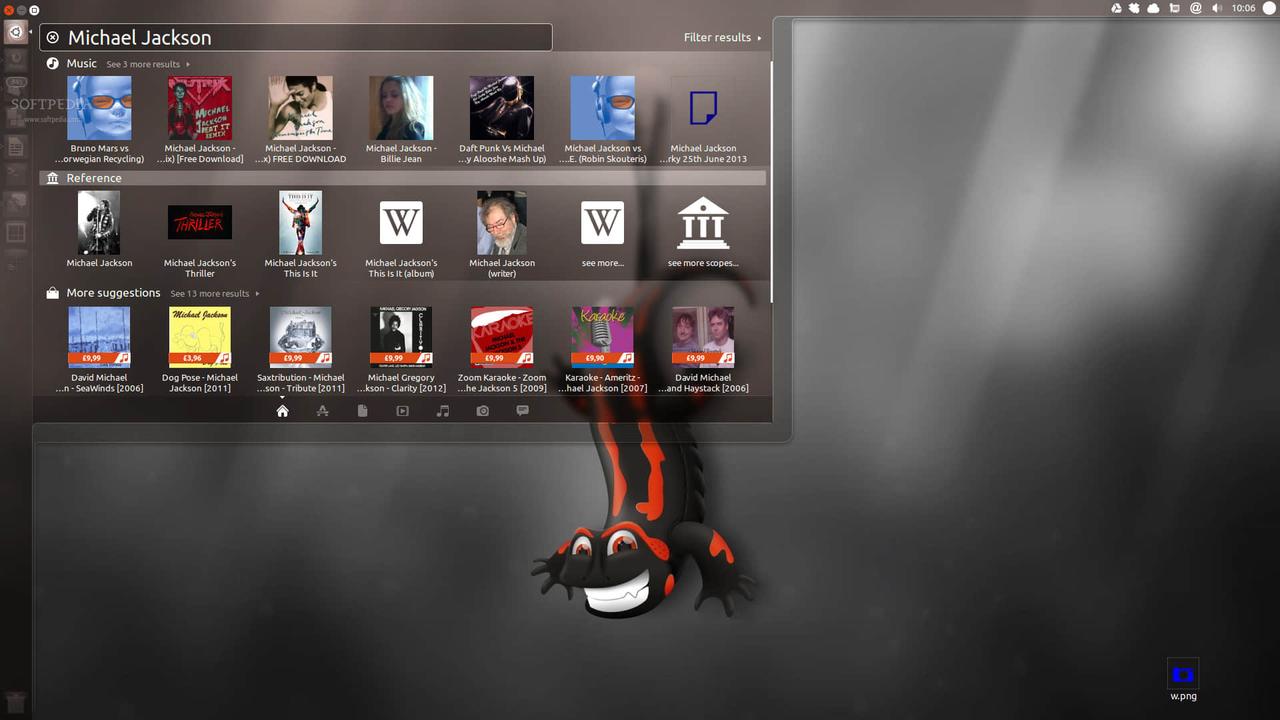Image resolution: width=1280 pixels, height=720 pixels.
Task: Open the Social messages lens
Action: pyautogui.click(x=522, y=411)
